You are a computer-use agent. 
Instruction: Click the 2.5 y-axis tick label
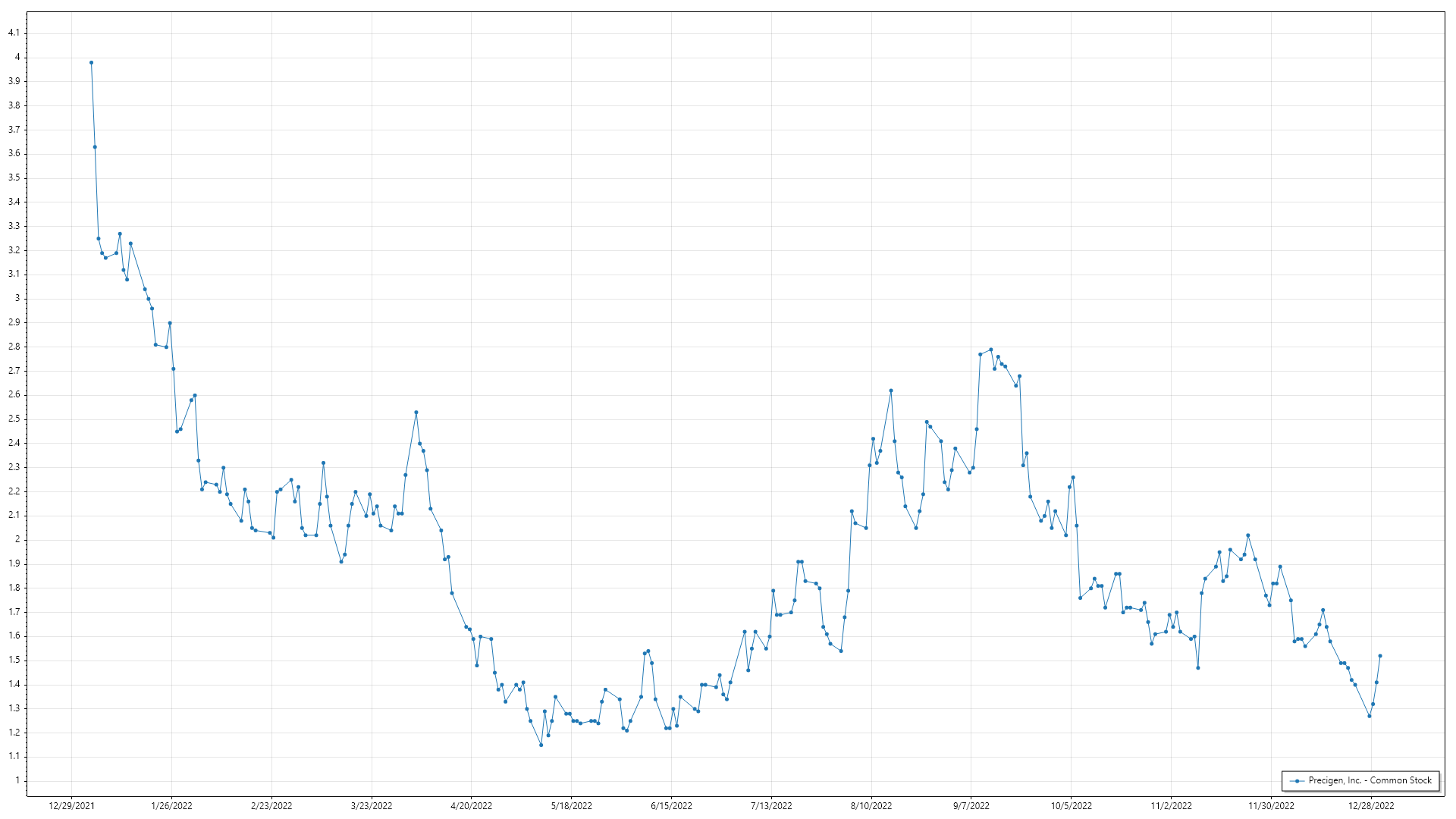point(14,419)
